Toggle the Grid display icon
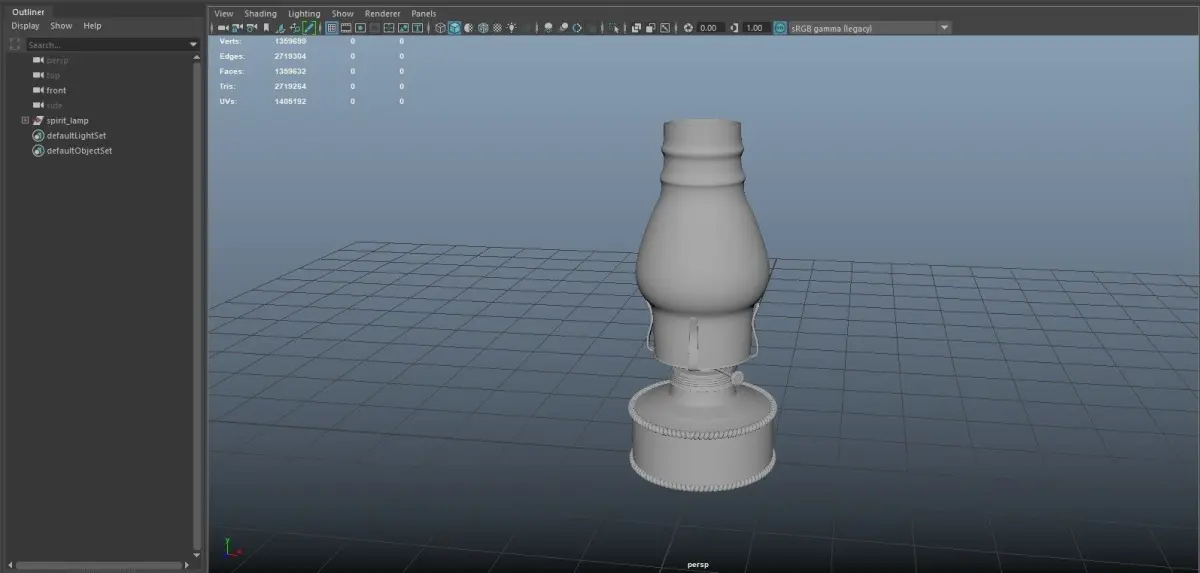 click(332, 28)
